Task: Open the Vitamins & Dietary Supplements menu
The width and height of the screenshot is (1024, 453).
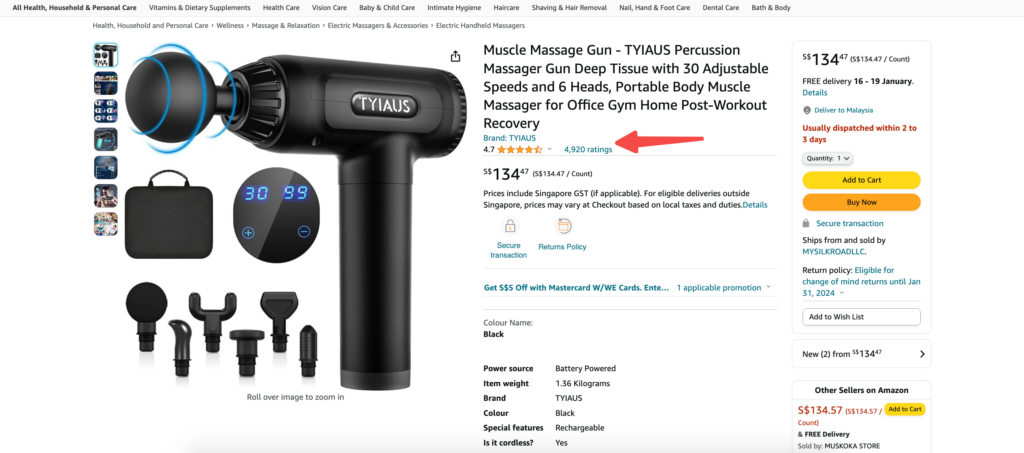Action: 199,8
